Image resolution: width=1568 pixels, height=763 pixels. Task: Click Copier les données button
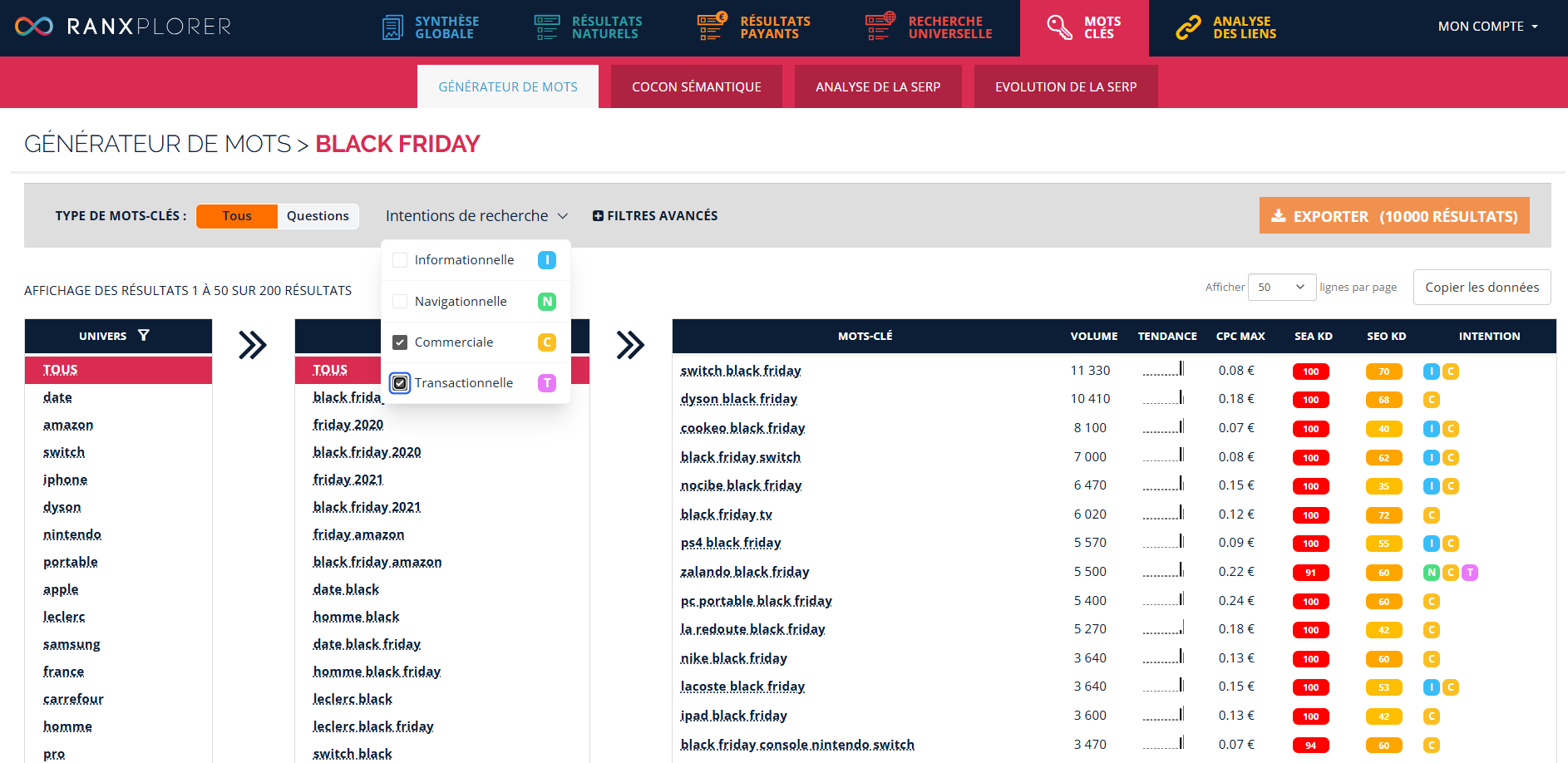1482,287
